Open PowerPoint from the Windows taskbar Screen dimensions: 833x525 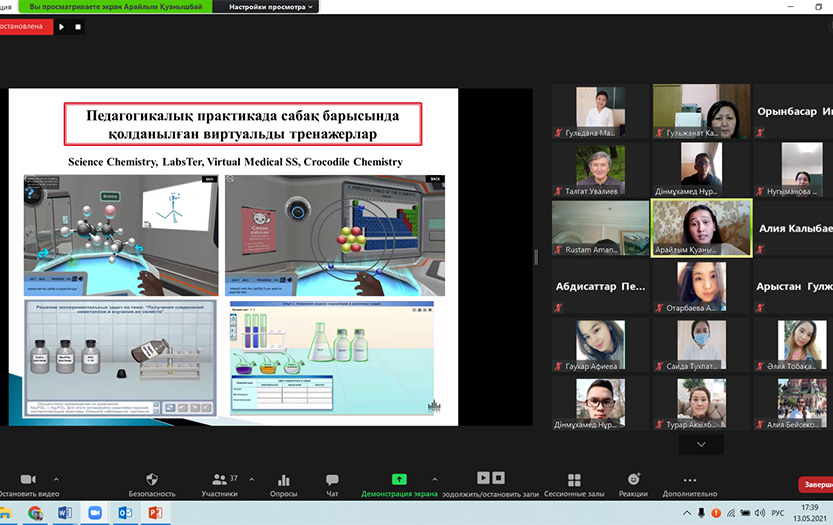click(x=155, y=513)
